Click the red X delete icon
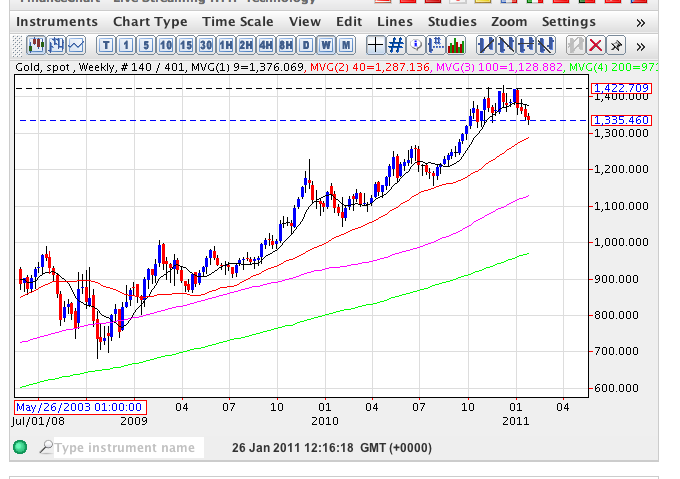Viewport: 680px width, 479px height. click(596, 45)
